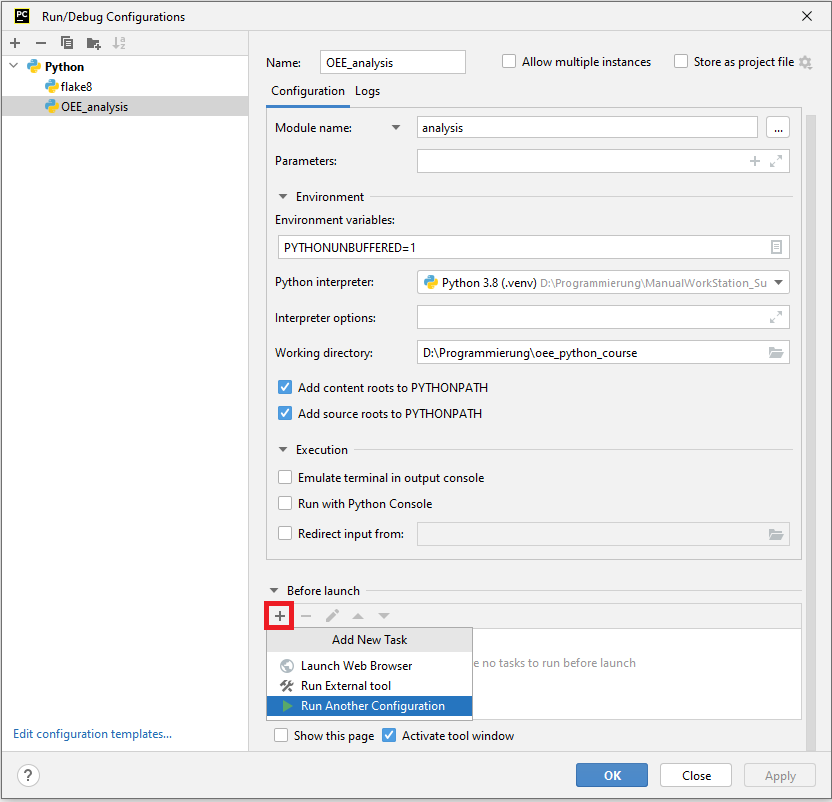Collapse the Environment section
832x802 pixels.
tap(281, 196)
